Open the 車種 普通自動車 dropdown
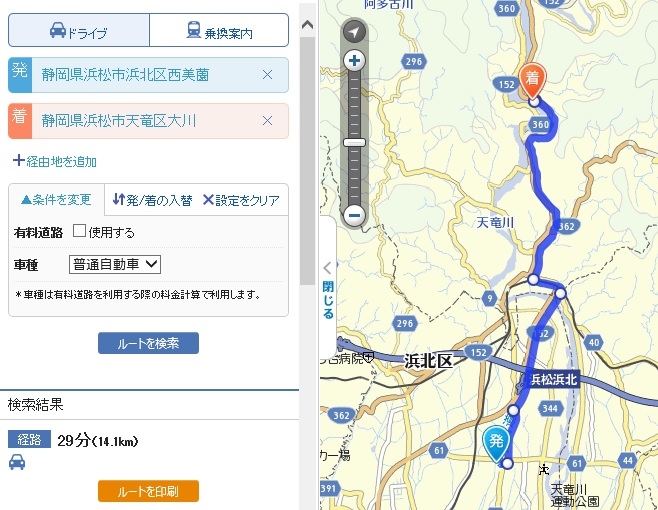Viewport: 658px width, 510px height. (115, 264)
